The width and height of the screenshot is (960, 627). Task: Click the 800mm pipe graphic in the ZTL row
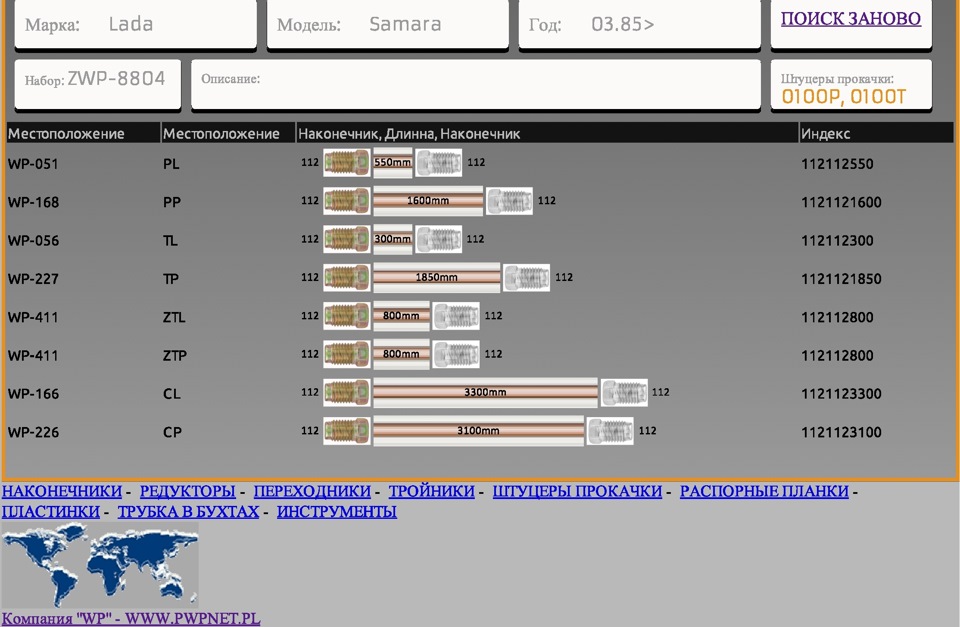[401, 316]
